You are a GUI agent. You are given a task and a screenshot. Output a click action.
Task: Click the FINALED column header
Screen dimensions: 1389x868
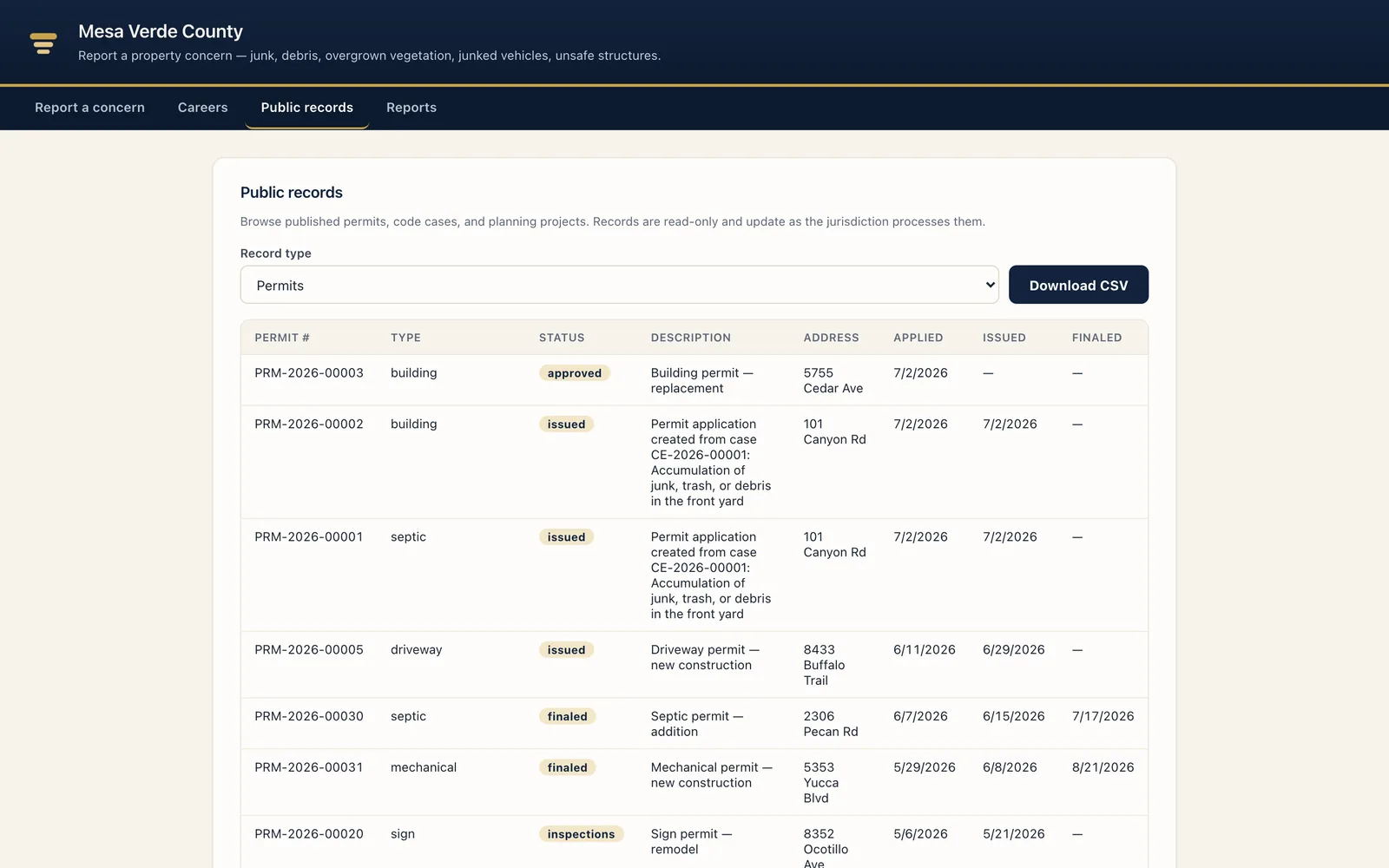pos(1096,338)
